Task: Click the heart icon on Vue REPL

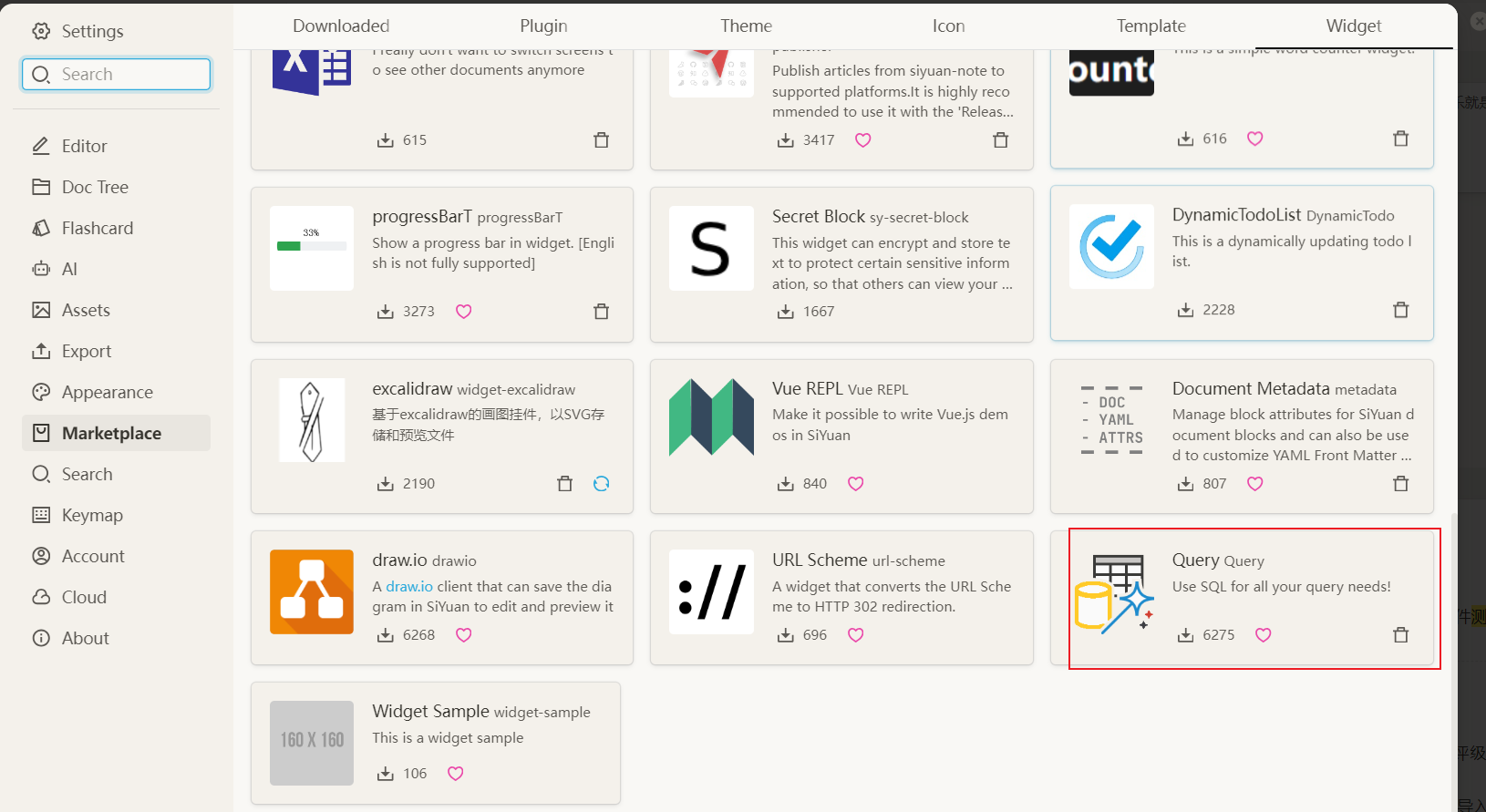Action: (855, 484)
